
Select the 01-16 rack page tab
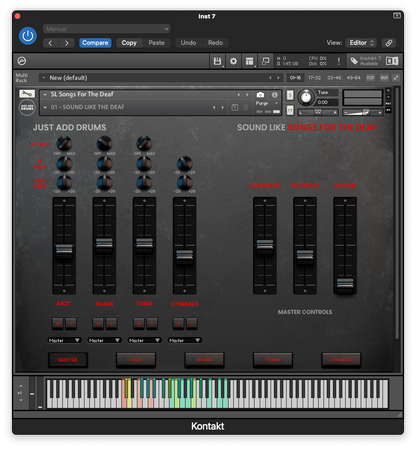point(295,78)
